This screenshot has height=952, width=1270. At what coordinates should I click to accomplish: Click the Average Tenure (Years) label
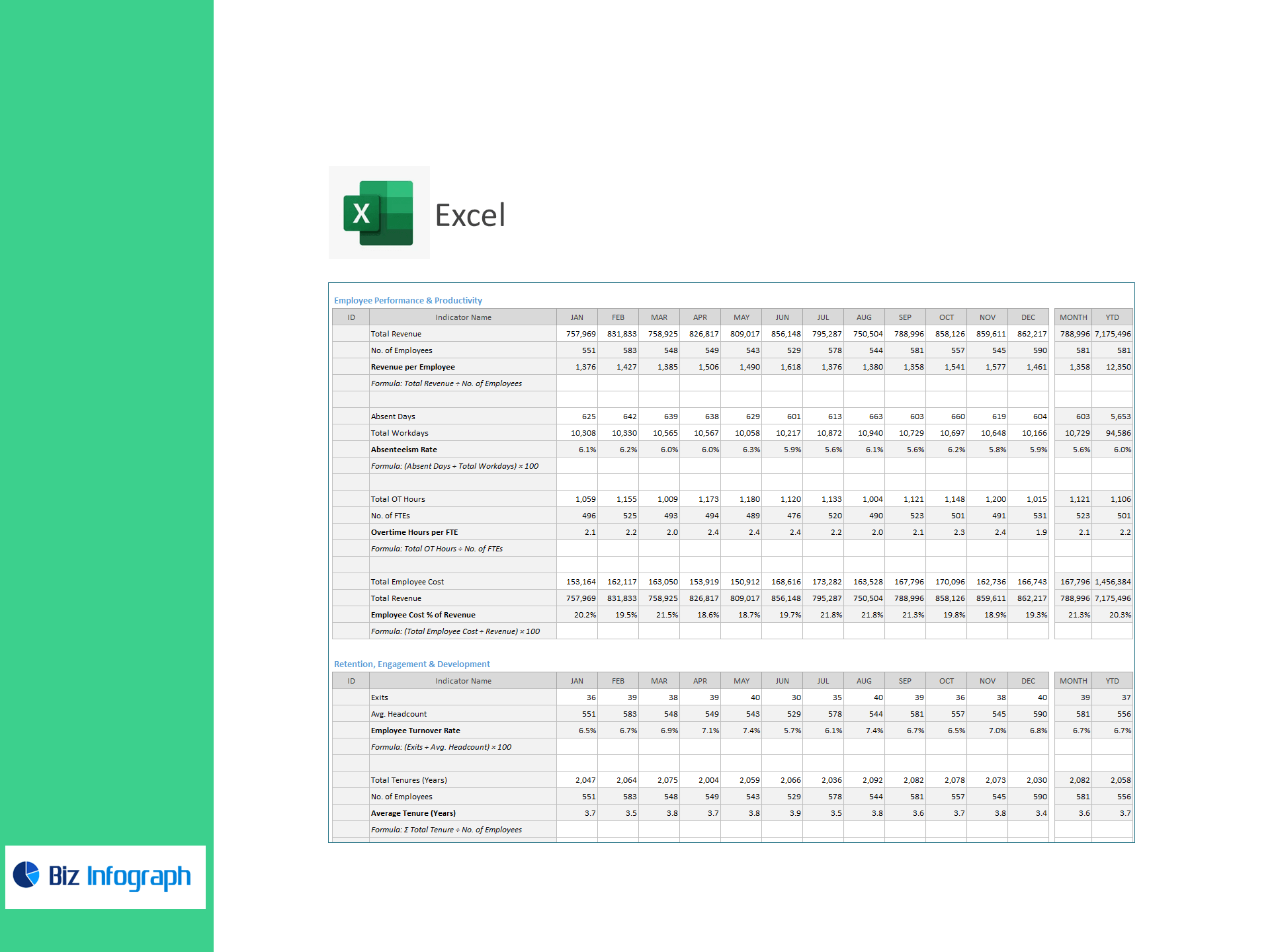coord(413,813)
